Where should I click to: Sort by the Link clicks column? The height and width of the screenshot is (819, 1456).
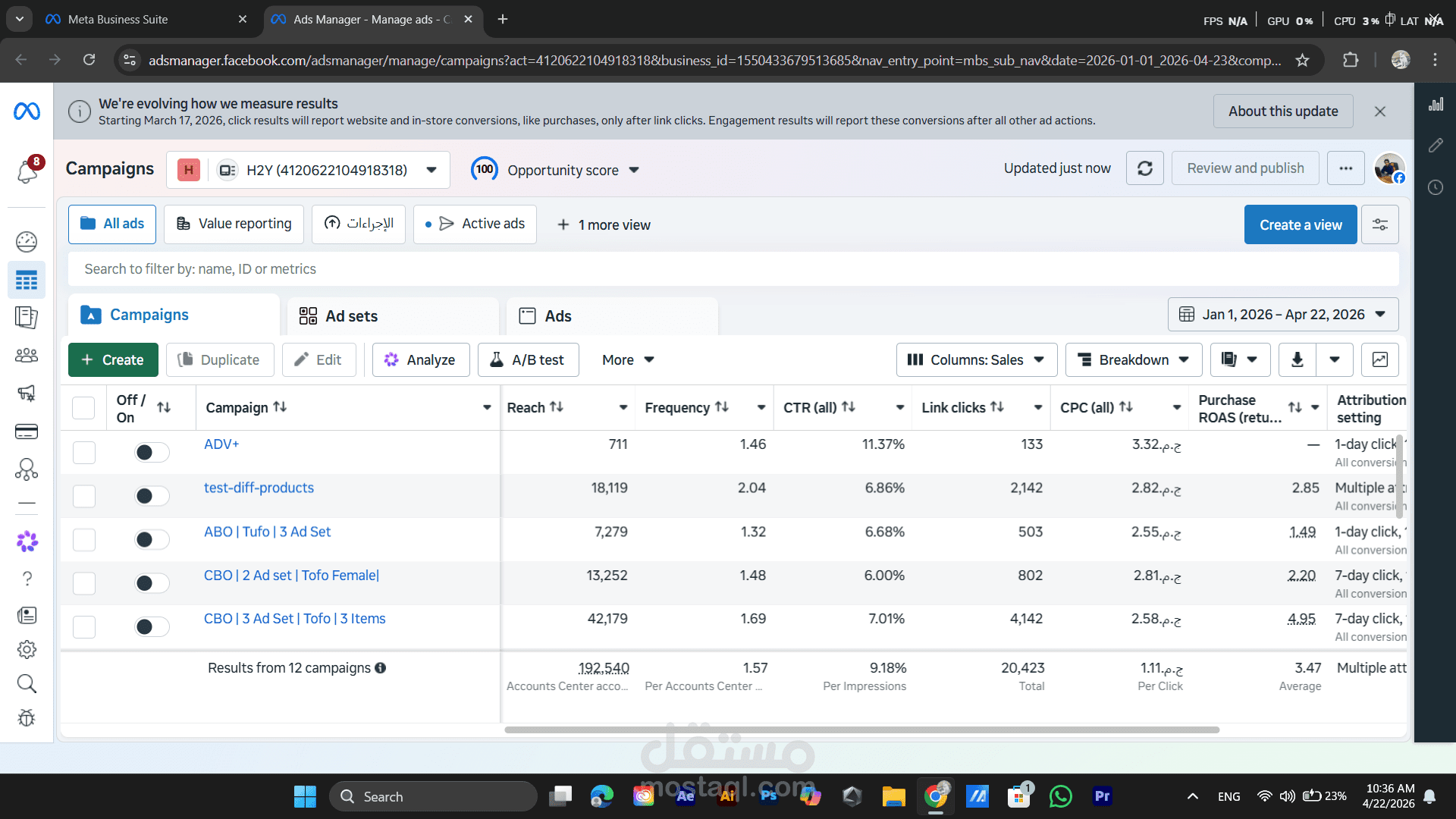click(x=997, y=407)
